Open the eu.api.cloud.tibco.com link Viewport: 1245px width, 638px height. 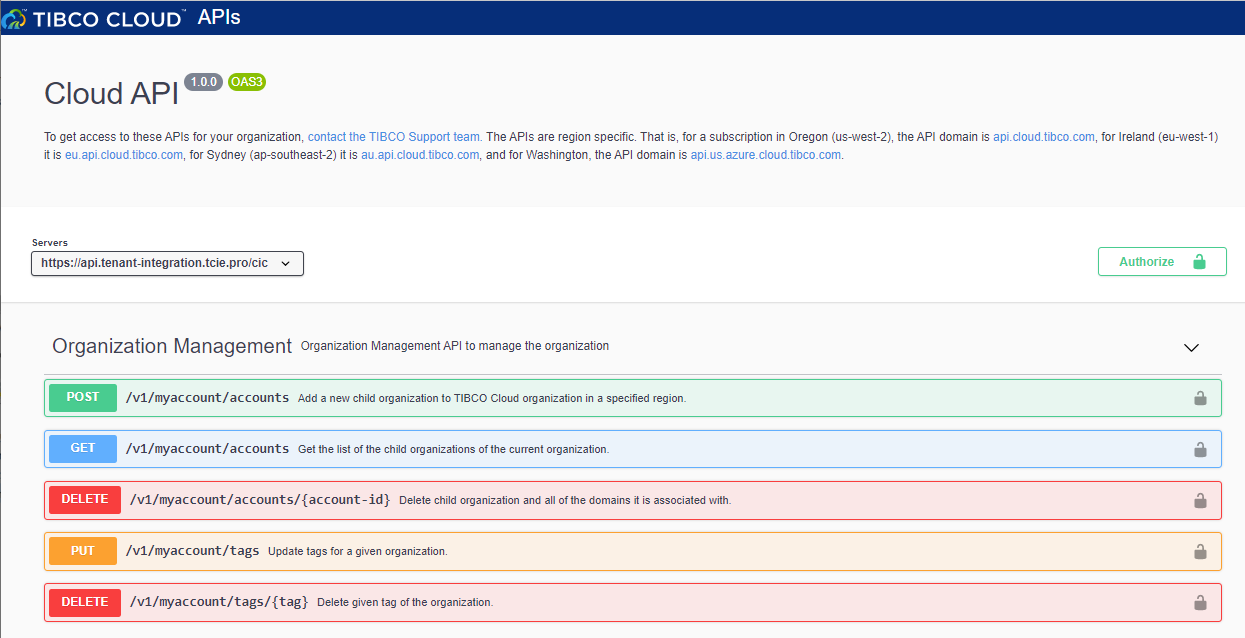(x=124, y=155)
